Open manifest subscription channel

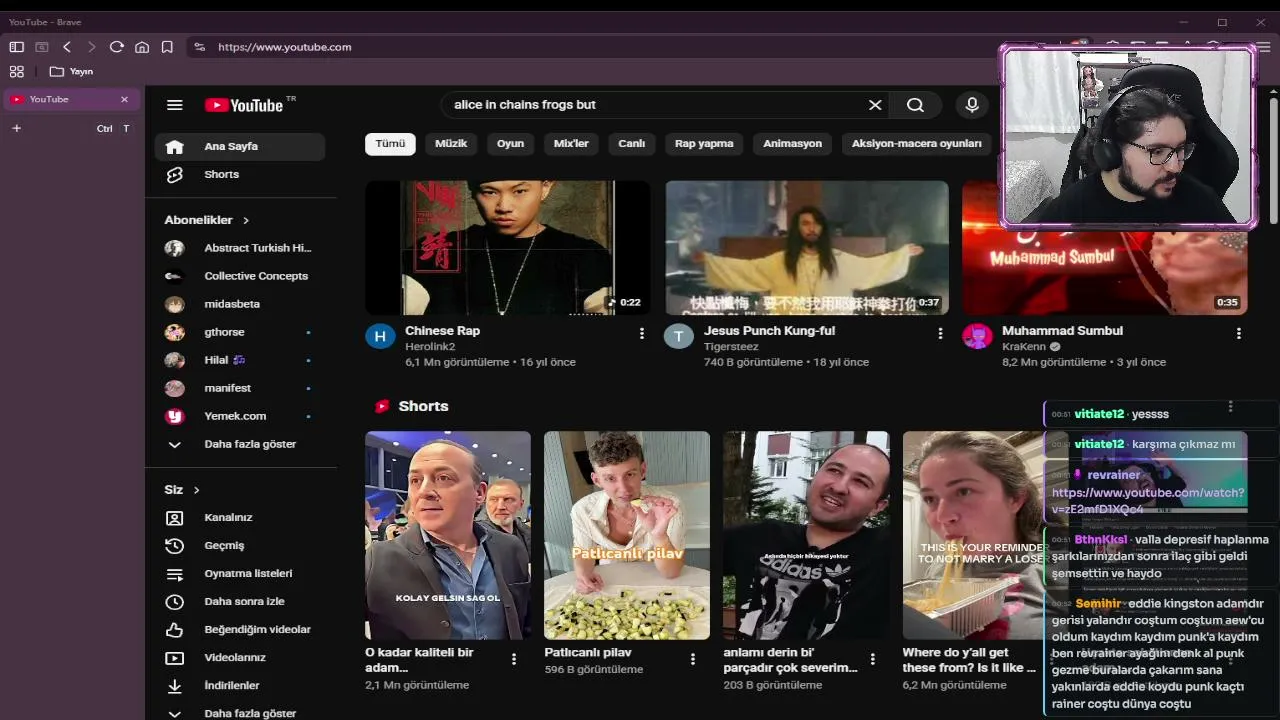[240, 388]
